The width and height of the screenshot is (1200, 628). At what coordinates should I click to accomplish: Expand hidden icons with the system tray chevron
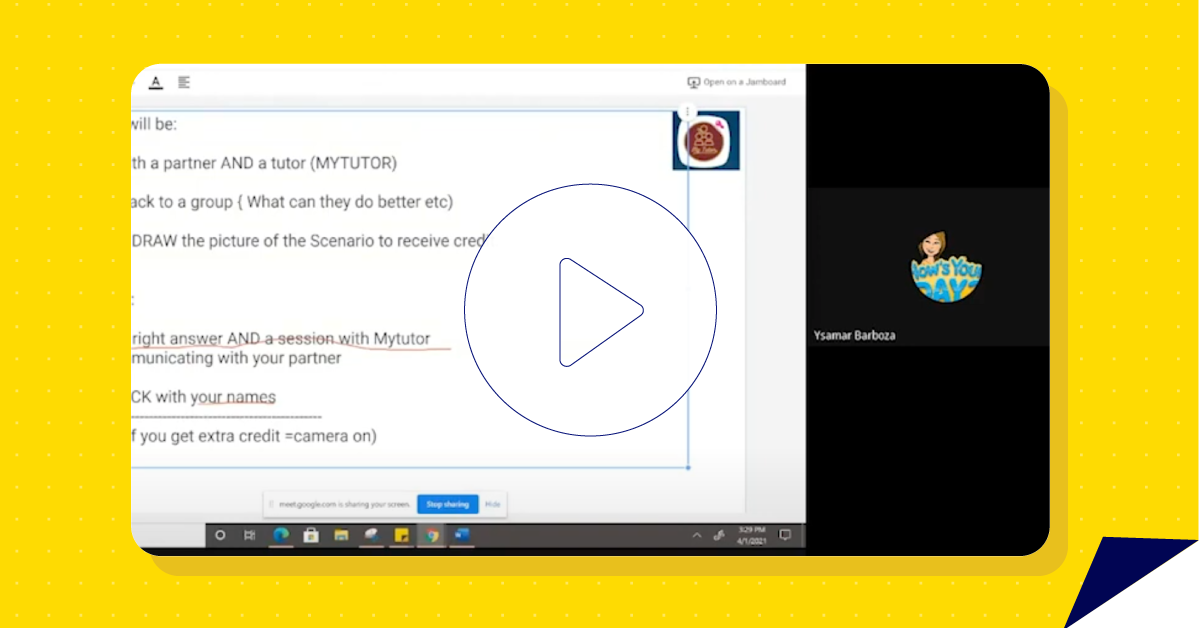point(696,534)
